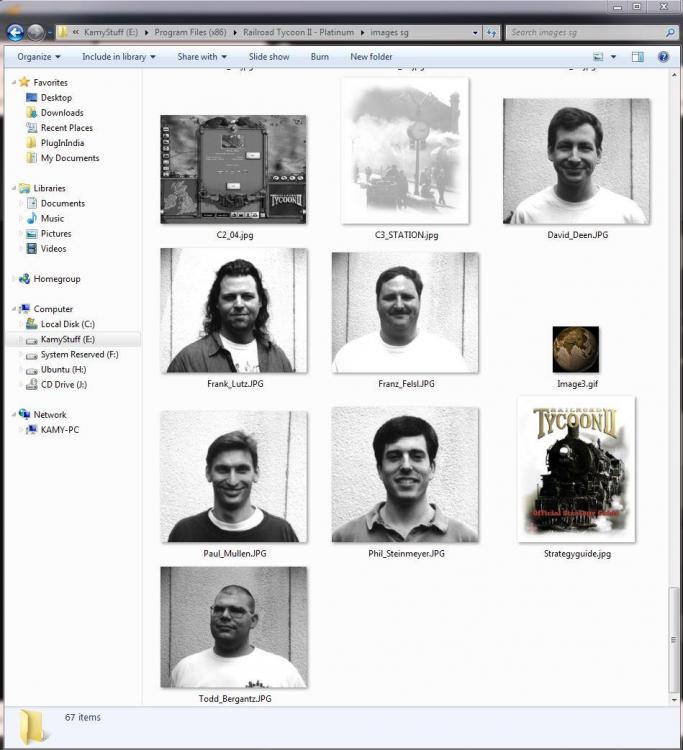
Task: Select CD Drive (J:) in navigation pane
Action: (x=63, y=384)
